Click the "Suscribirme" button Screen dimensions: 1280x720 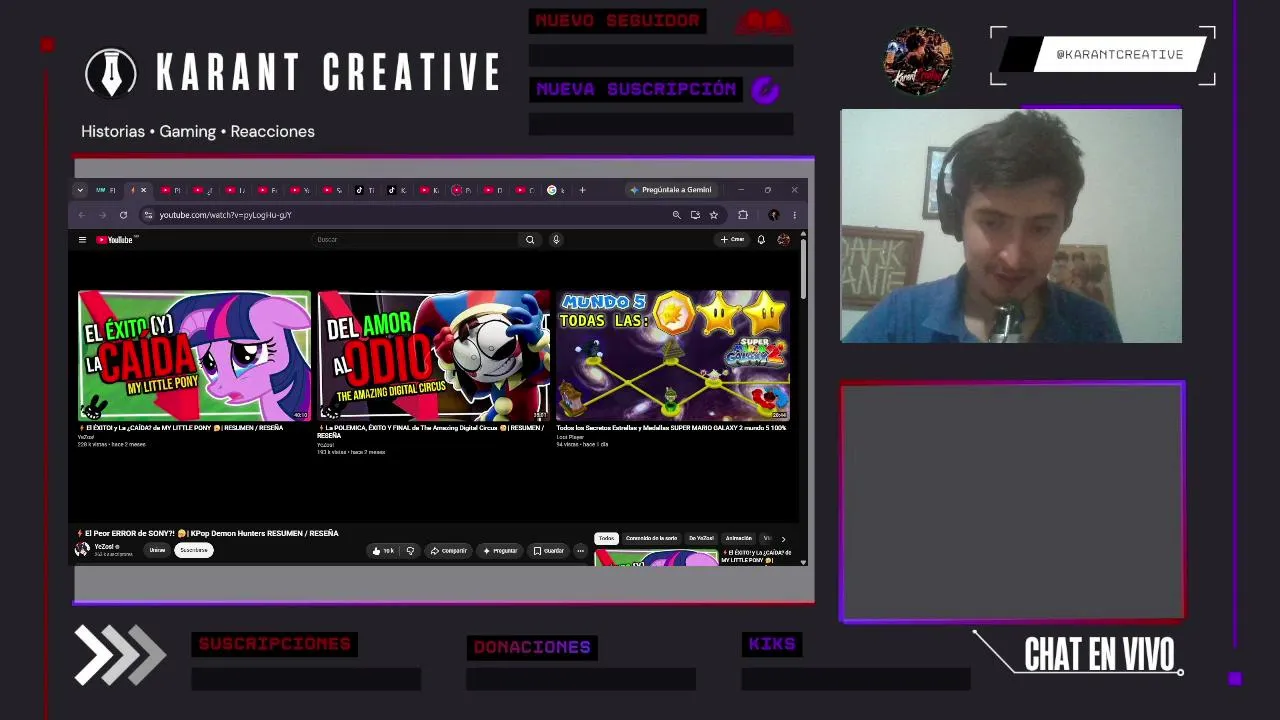[x=194, y=551]
